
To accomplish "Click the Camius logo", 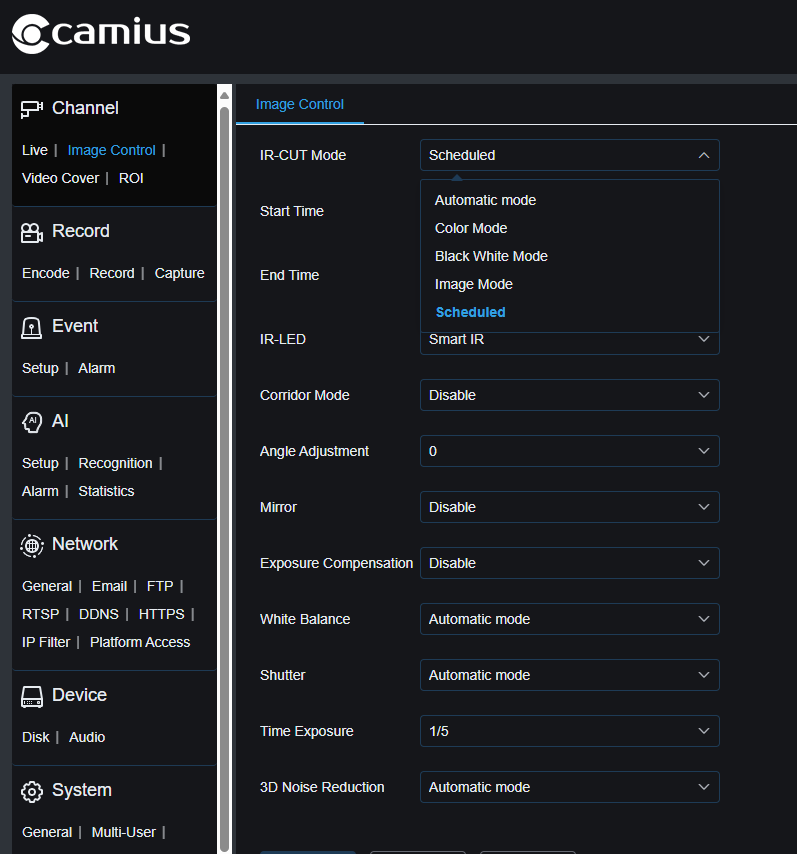I will point(100,34).
